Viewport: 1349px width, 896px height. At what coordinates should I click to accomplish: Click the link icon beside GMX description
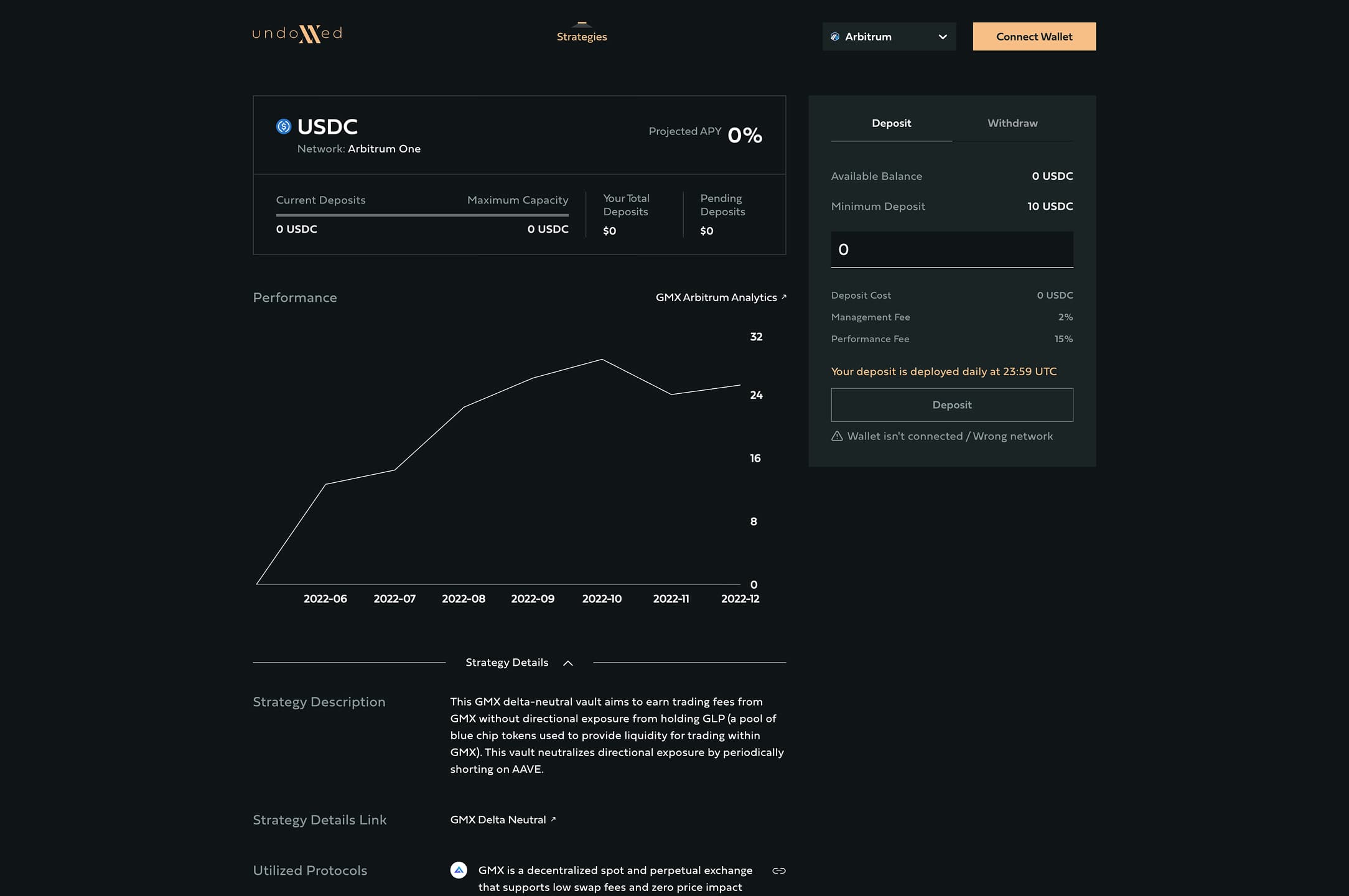point(778,870)
